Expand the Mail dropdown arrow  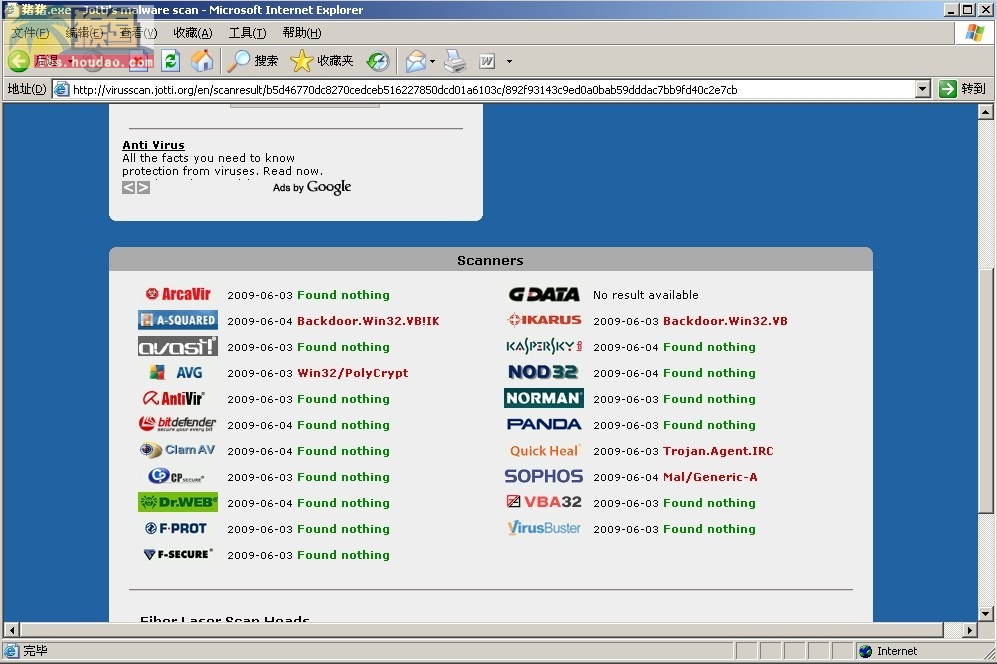[432, 62]
